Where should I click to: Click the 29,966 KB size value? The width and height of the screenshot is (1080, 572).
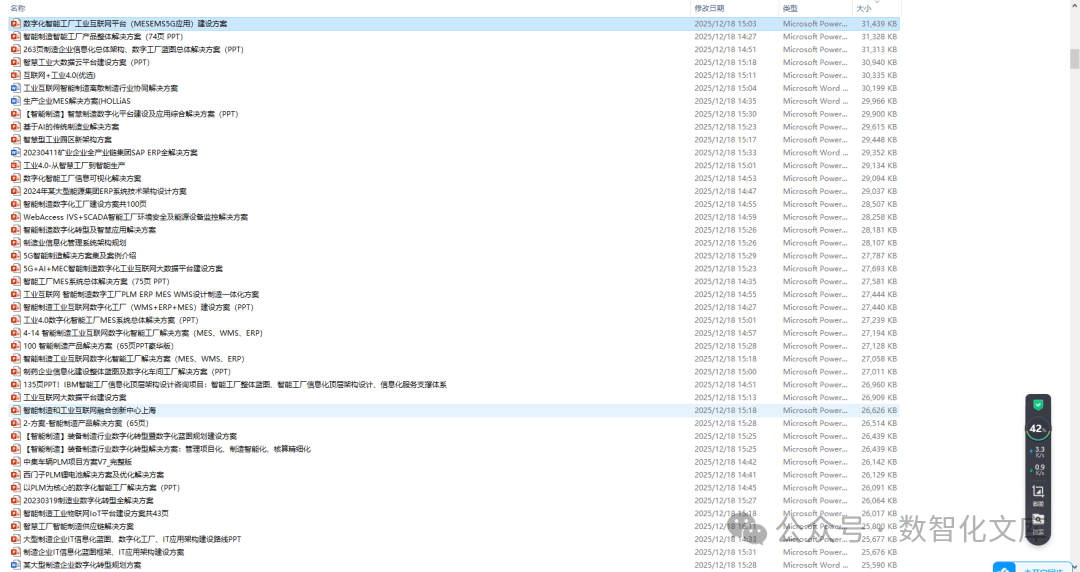click(x=879, y=101)
